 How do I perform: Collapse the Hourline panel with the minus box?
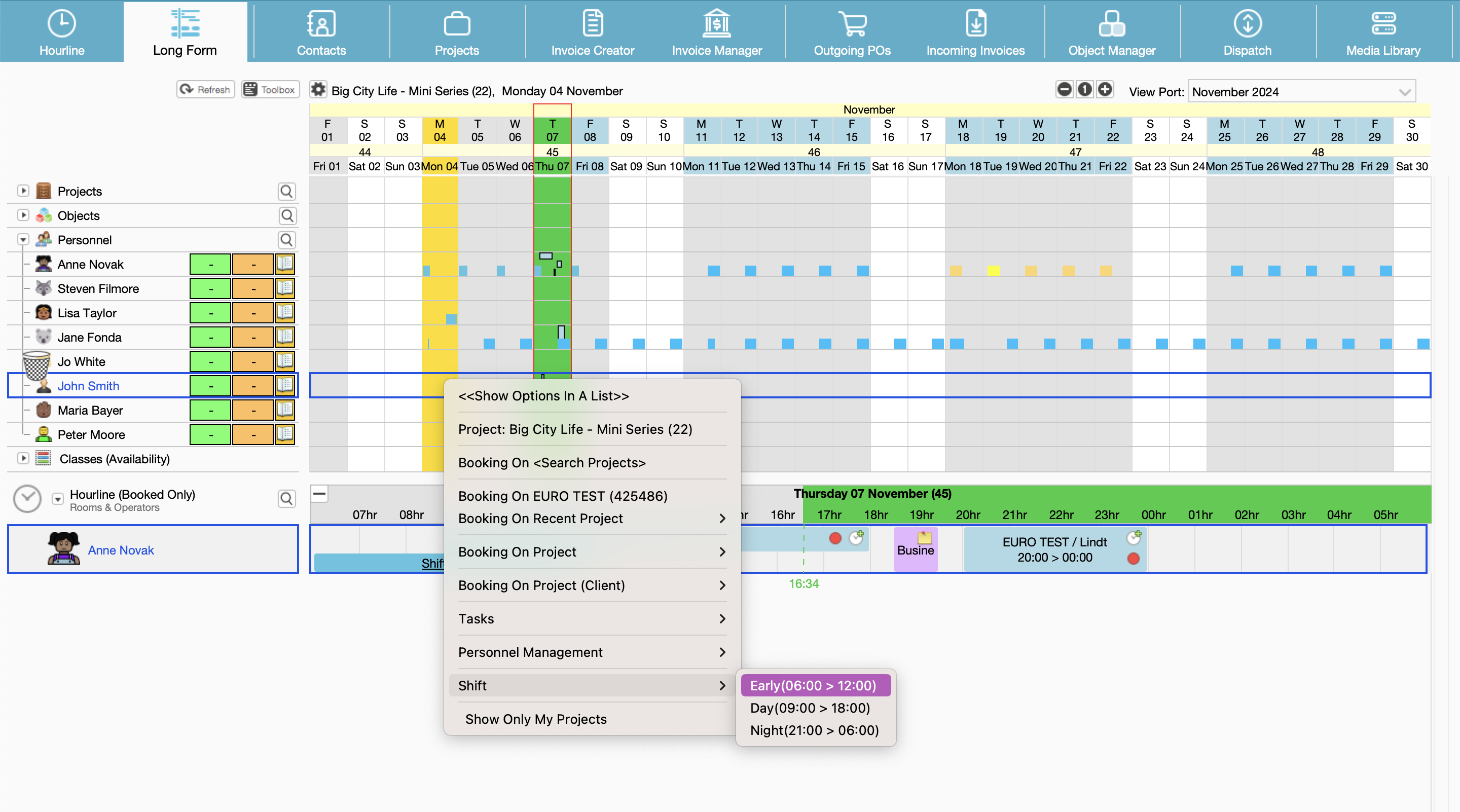click(320, 494)
